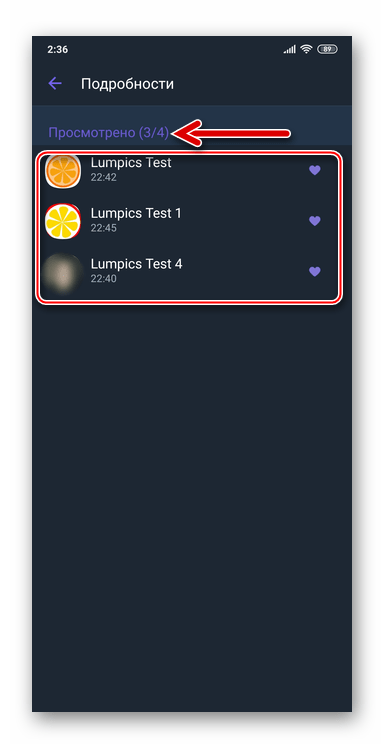Click the 22:42 view timestamp
This screenshot has width=384, height=744.
(103, 177)
